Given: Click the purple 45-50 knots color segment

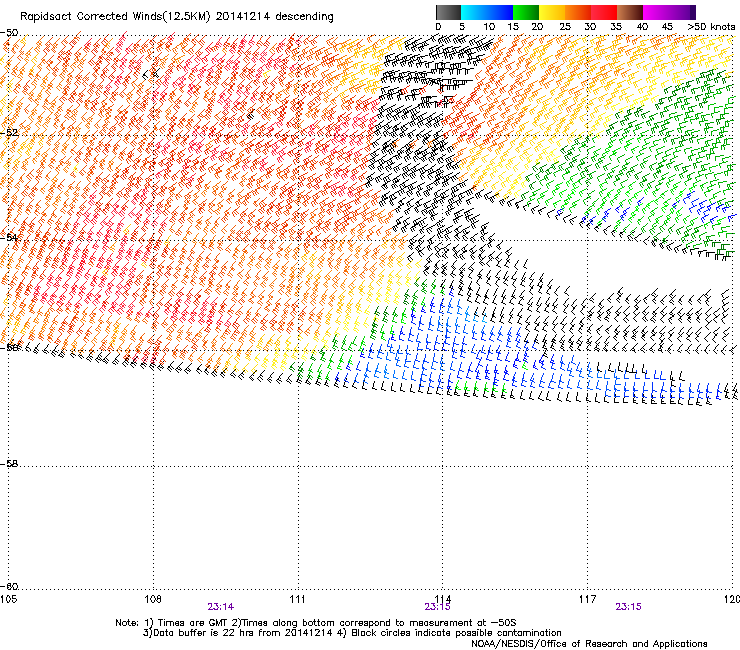Looking at the screenshot, I should (682, 12).
